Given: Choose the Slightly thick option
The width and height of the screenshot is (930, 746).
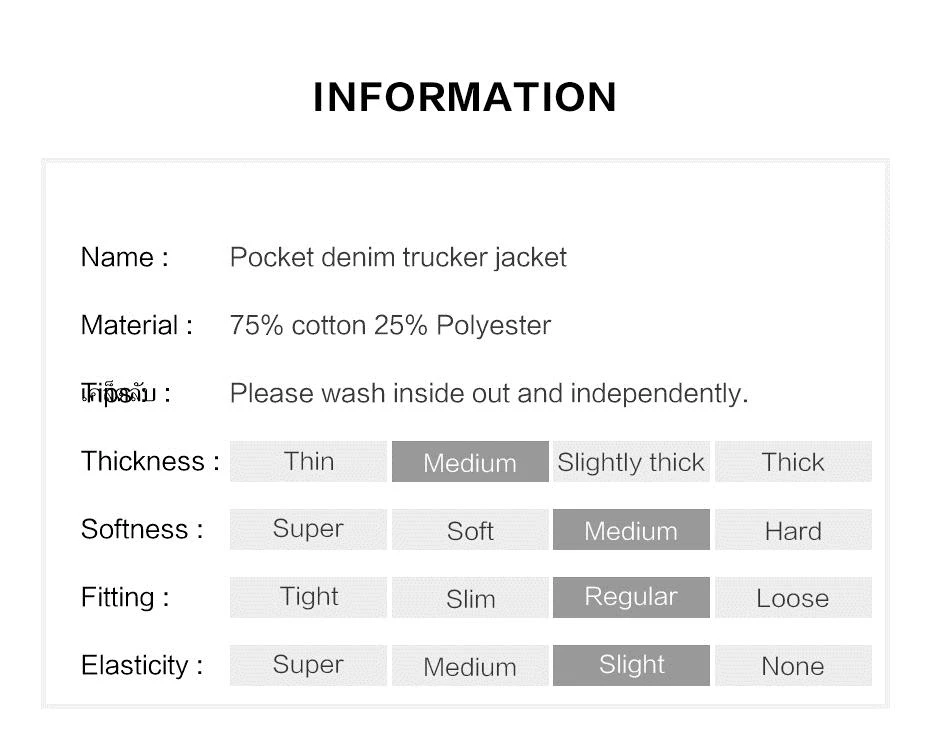Looking at the screenshot, I should (632, 461).
